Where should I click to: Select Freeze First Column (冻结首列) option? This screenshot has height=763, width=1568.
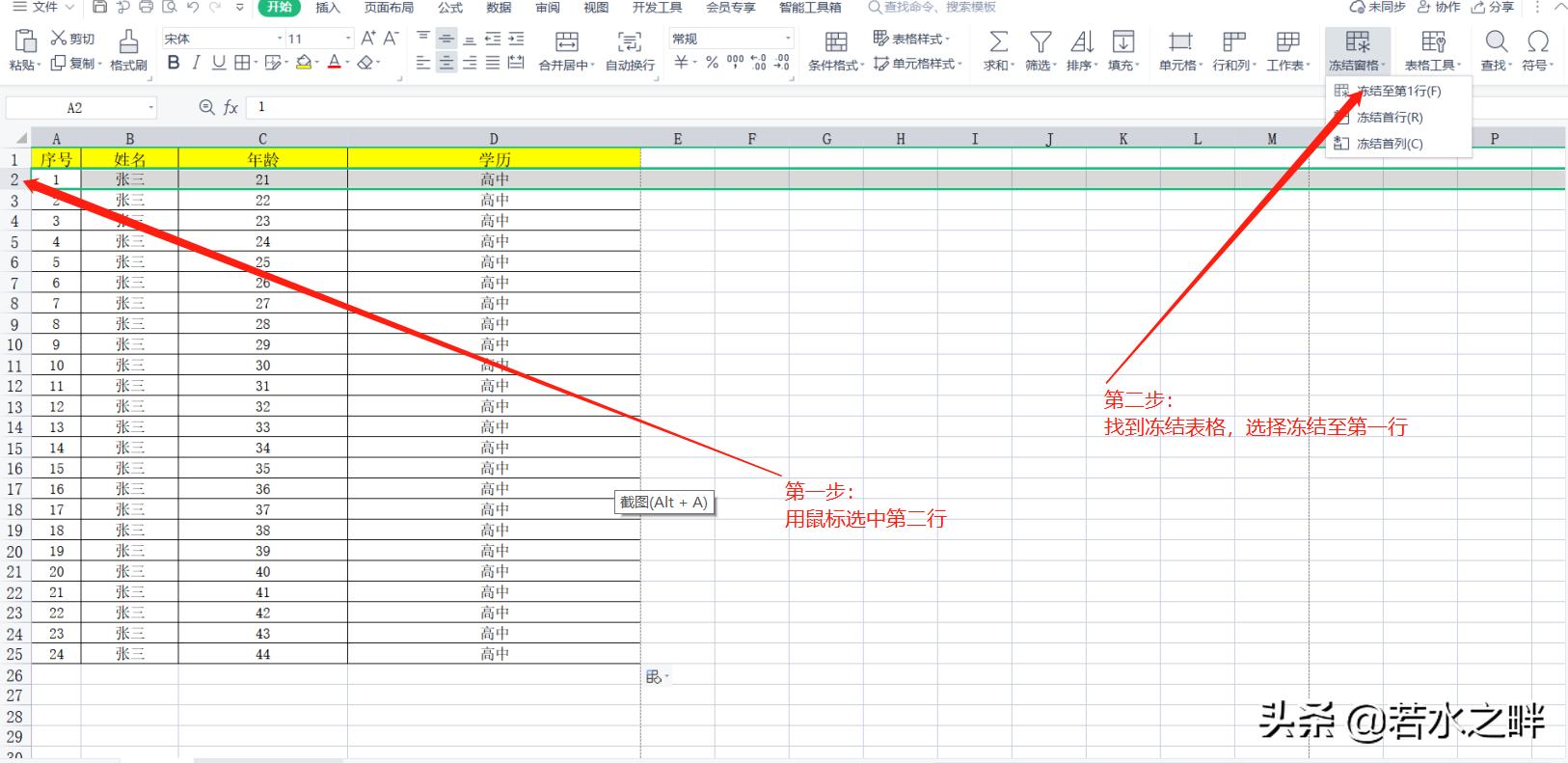[x=1398, y=144]
